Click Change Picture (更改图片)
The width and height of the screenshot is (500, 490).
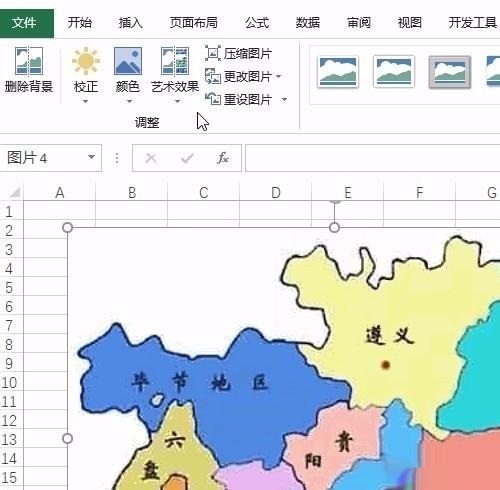tap(239, 77)
